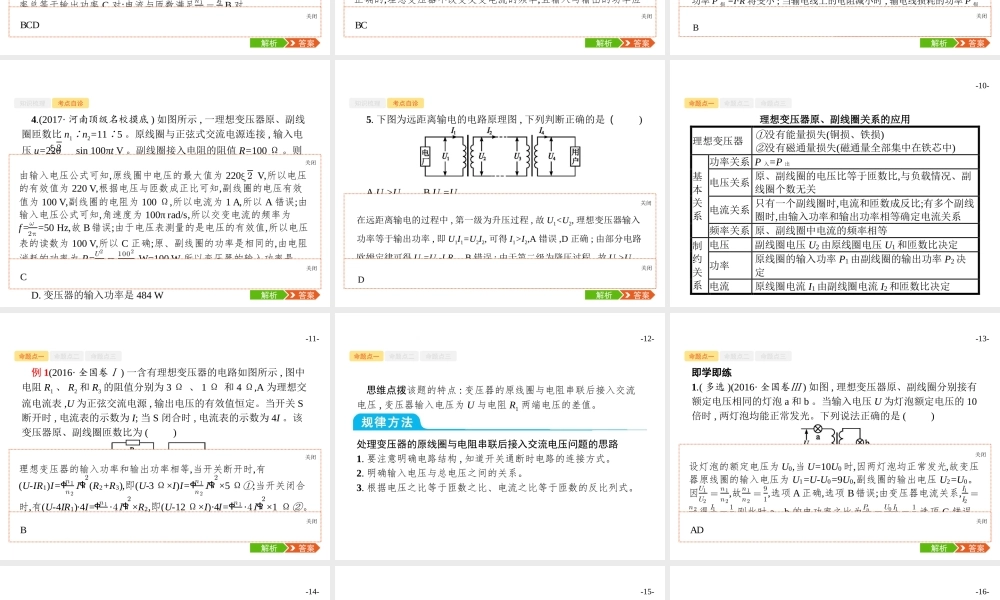
Task: Close slide 11 analysis box via 关闭
Action: pyautogui.click(x=311, y=457)
